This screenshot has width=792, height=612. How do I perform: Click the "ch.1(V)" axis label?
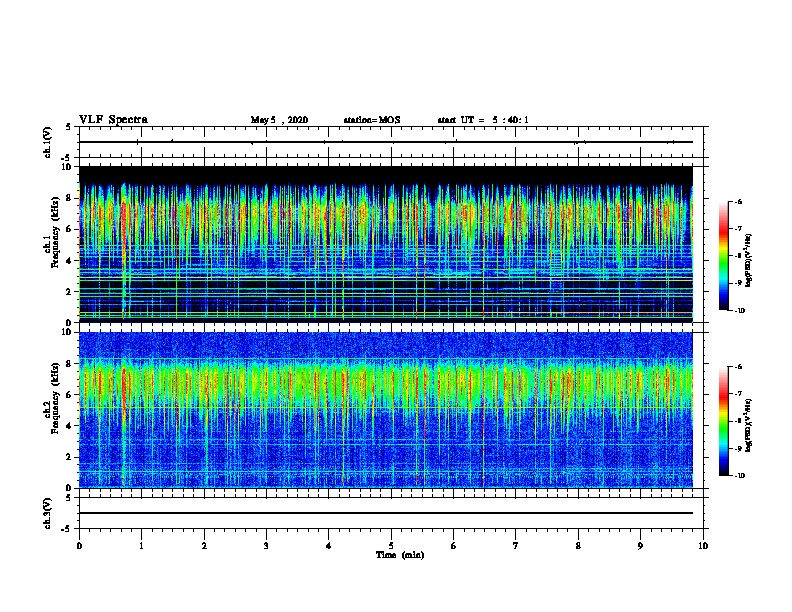(x=47, y=142)
